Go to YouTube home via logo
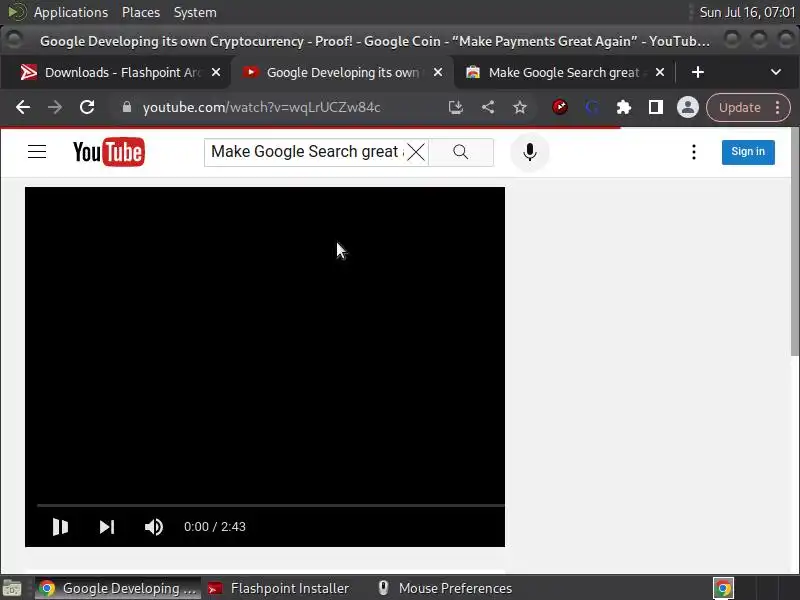The width and height of the screenshot is (800, 600). pyautogui.click(x=109, y=152)
